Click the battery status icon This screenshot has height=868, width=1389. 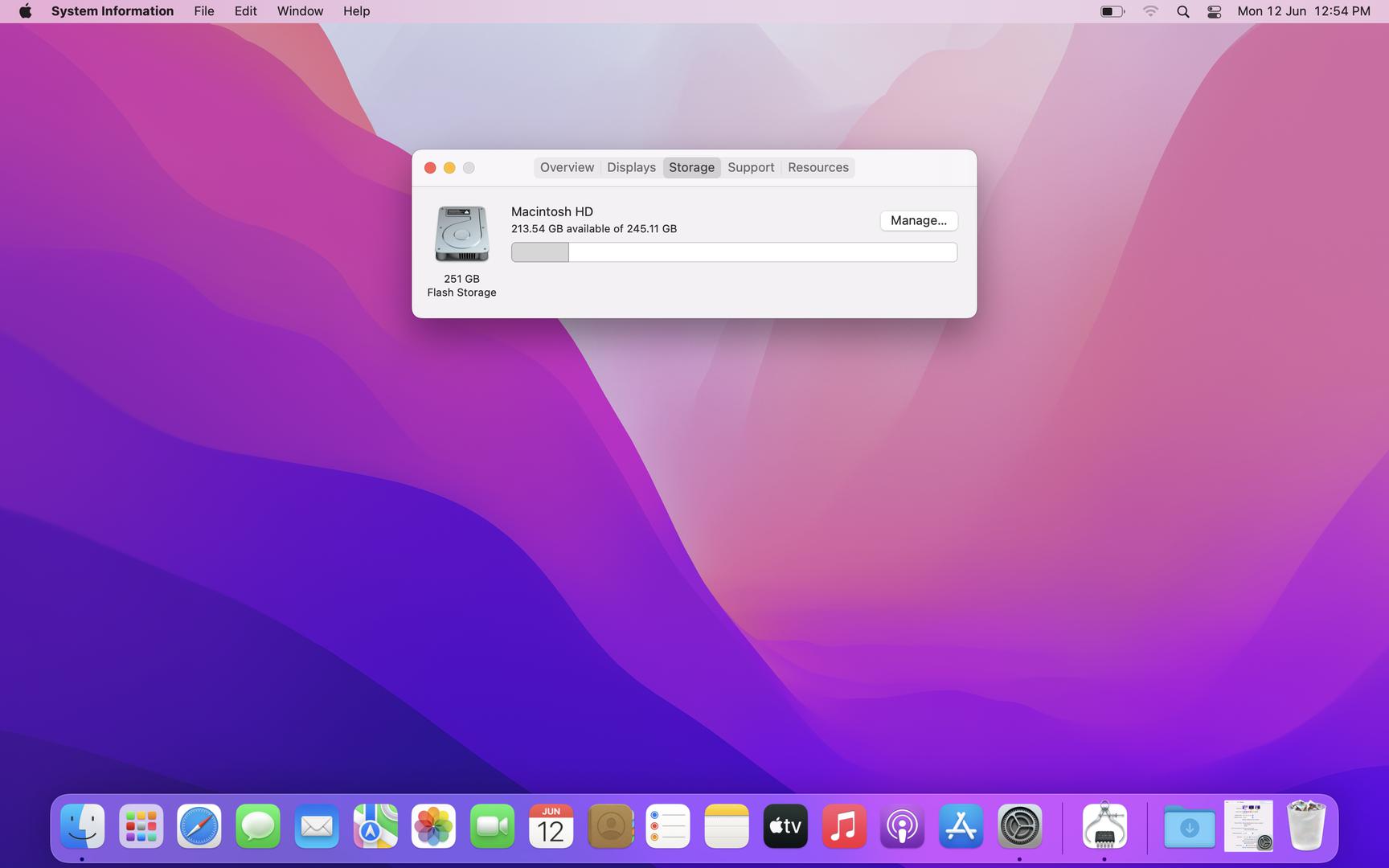pyautogui.click(x=1112, y=11)
